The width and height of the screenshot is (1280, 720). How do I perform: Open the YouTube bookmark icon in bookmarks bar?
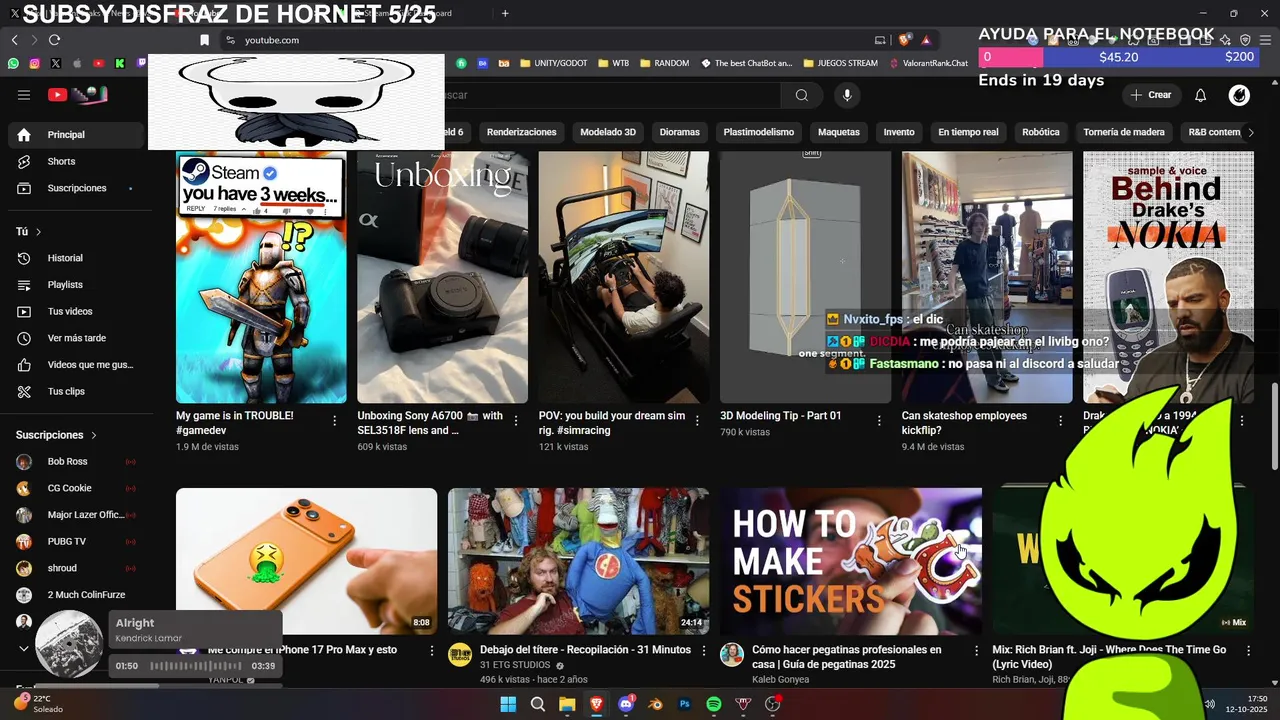(x=98, y=63)
